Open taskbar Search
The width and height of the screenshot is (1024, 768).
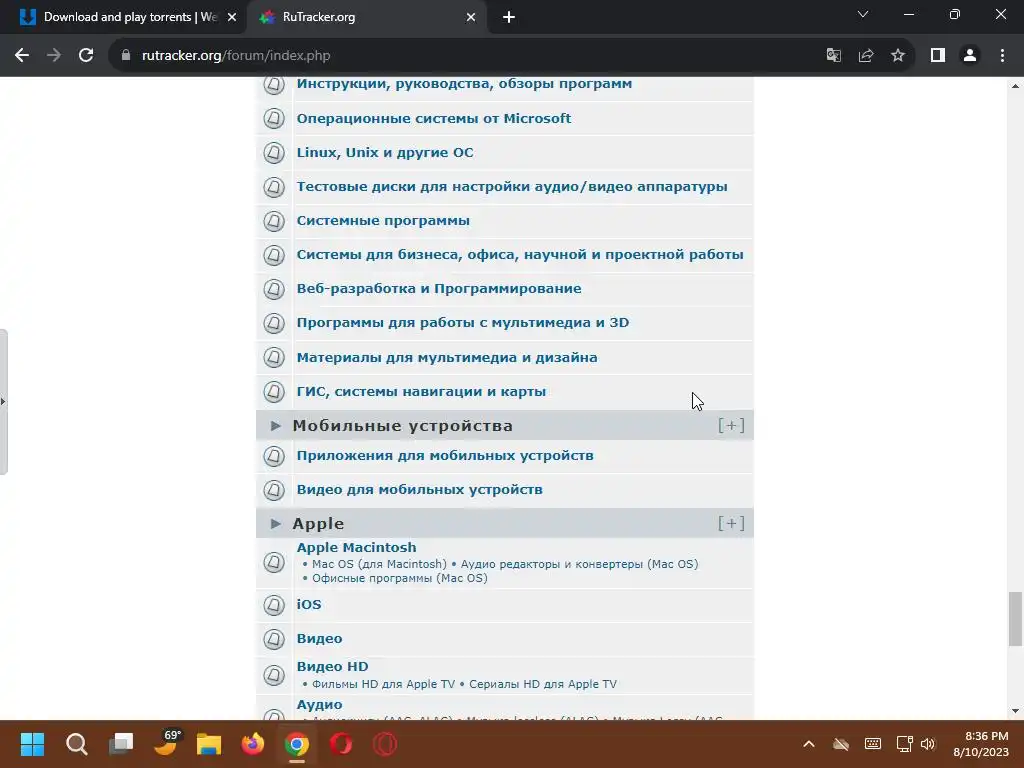coord(76,744)
